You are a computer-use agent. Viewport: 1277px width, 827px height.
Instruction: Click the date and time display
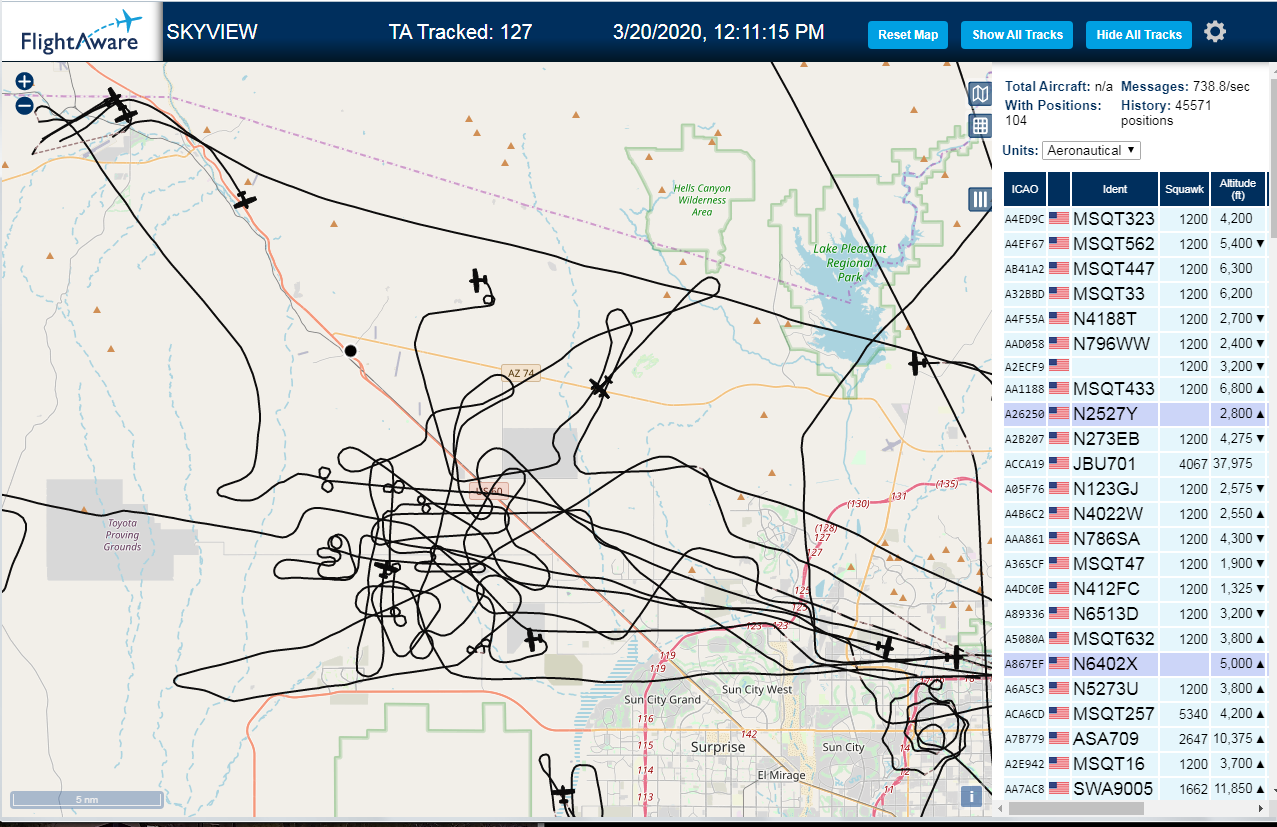[719, 32]
